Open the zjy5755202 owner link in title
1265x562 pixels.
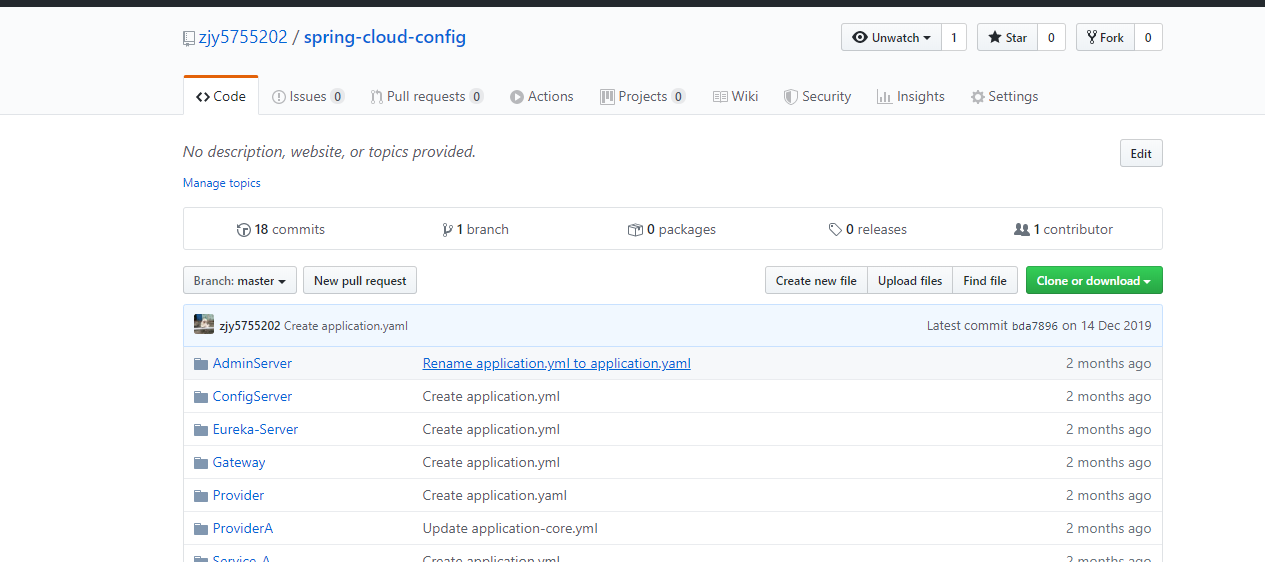click(243, 38)
